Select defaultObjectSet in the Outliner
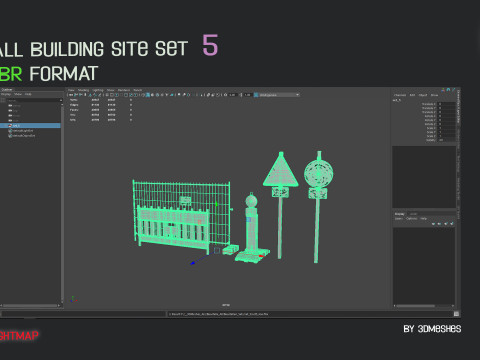Screen dimensions: 480x360 pyautogui.click(x=23, y=136)
